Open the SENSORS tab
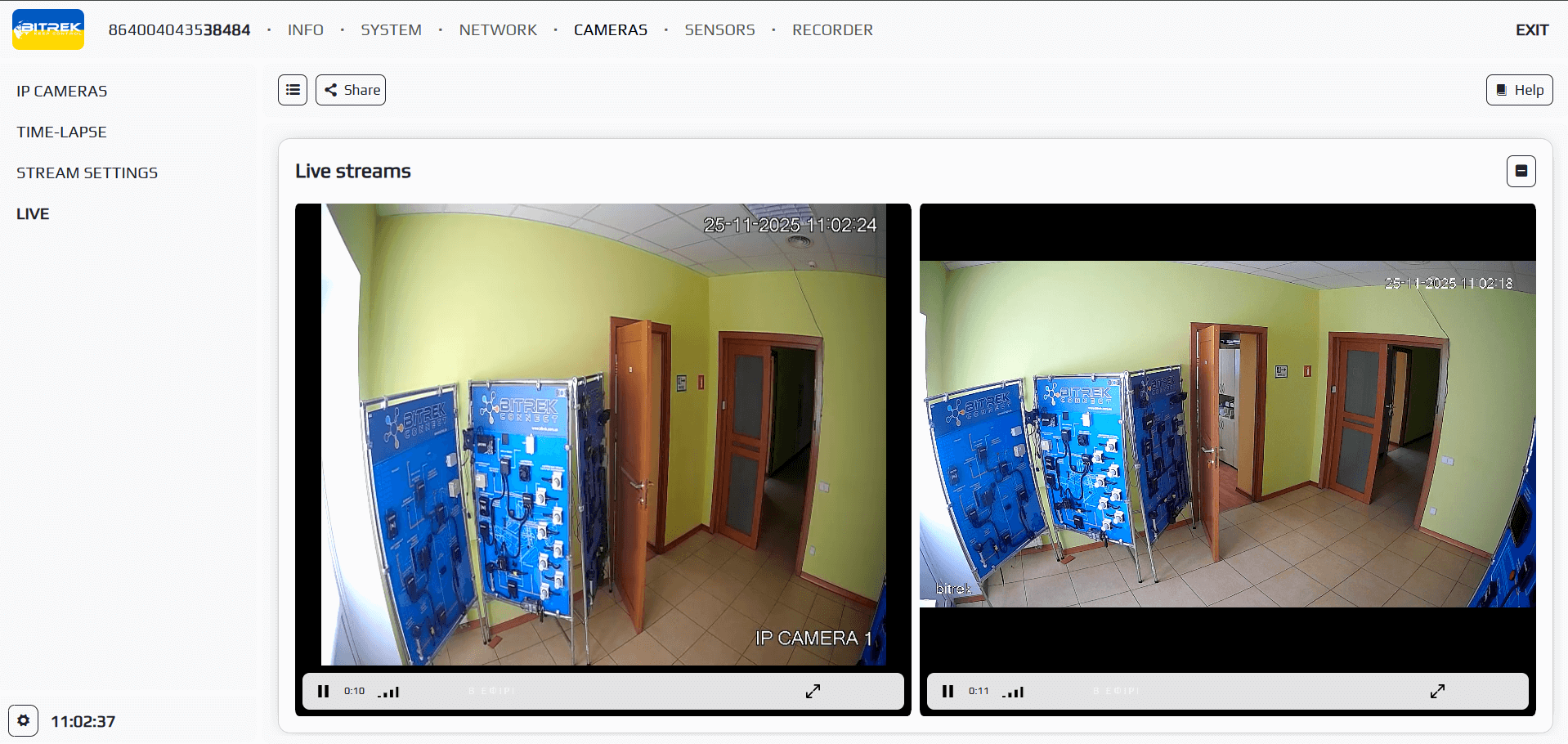The image size is (1568, 744). point(719,30)
